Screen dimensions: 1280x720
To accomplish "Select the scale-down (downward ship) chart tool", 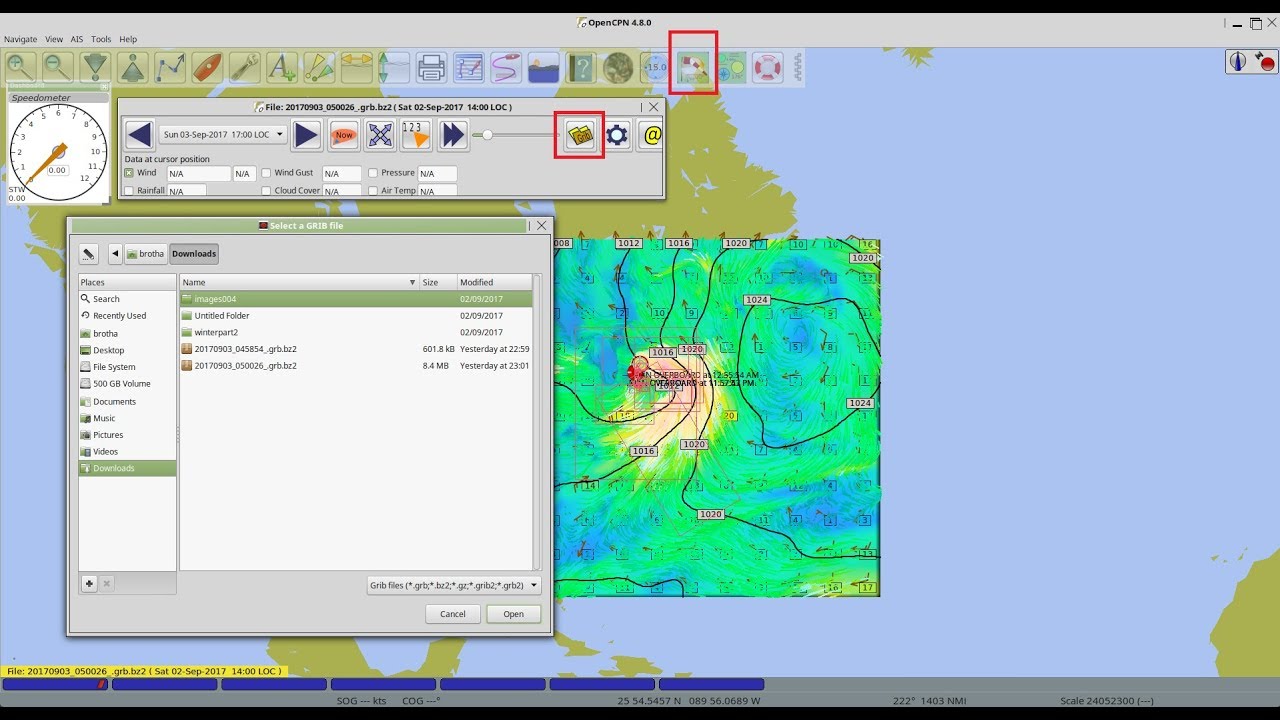I will (x=95, y=67).
